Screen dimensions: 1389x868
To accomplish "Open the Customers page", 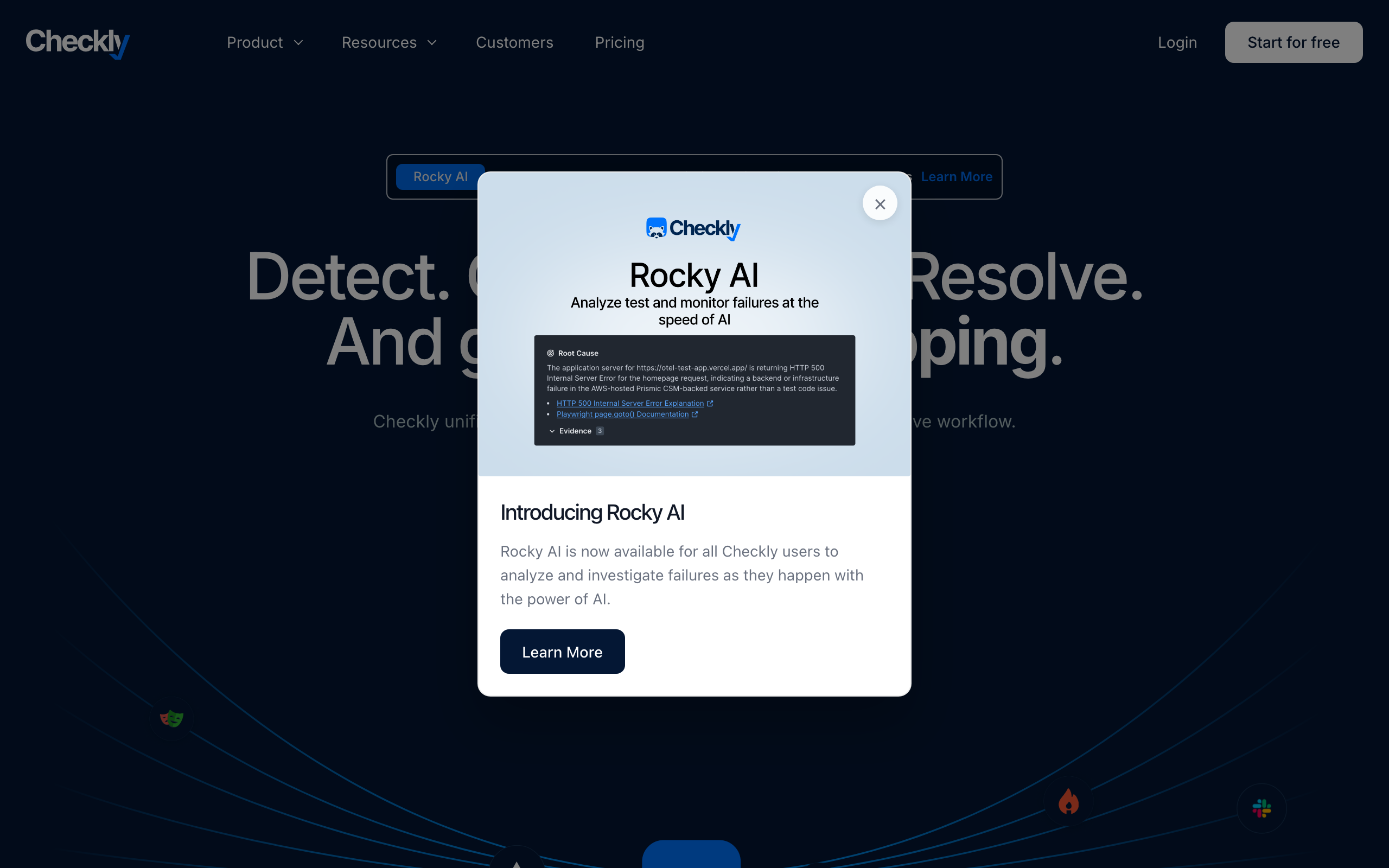I will [x=514, y=42].
